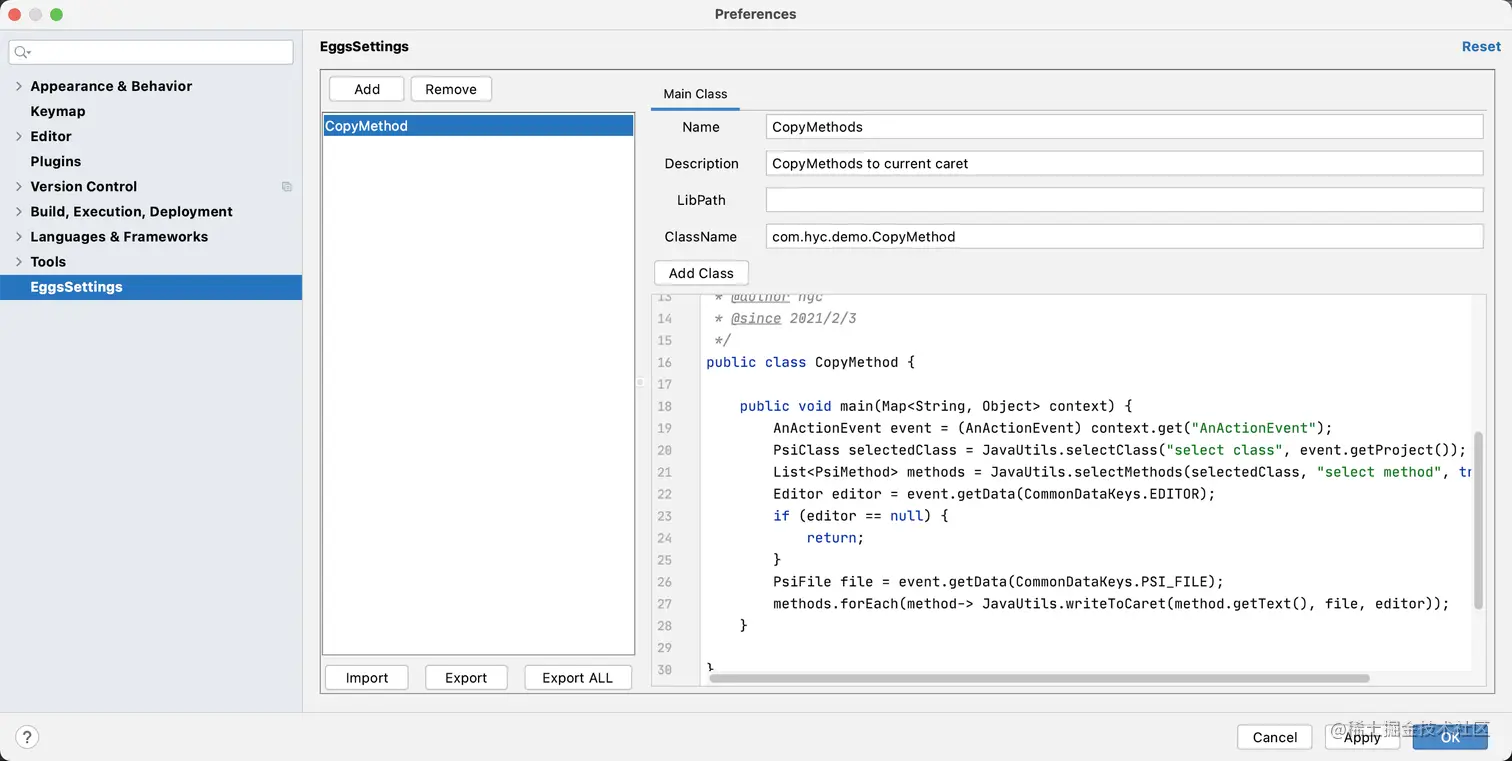The image size is (1512, 761).
Task: Click the Apply button
Action: pyautogui.click(x=1362, y=737)
